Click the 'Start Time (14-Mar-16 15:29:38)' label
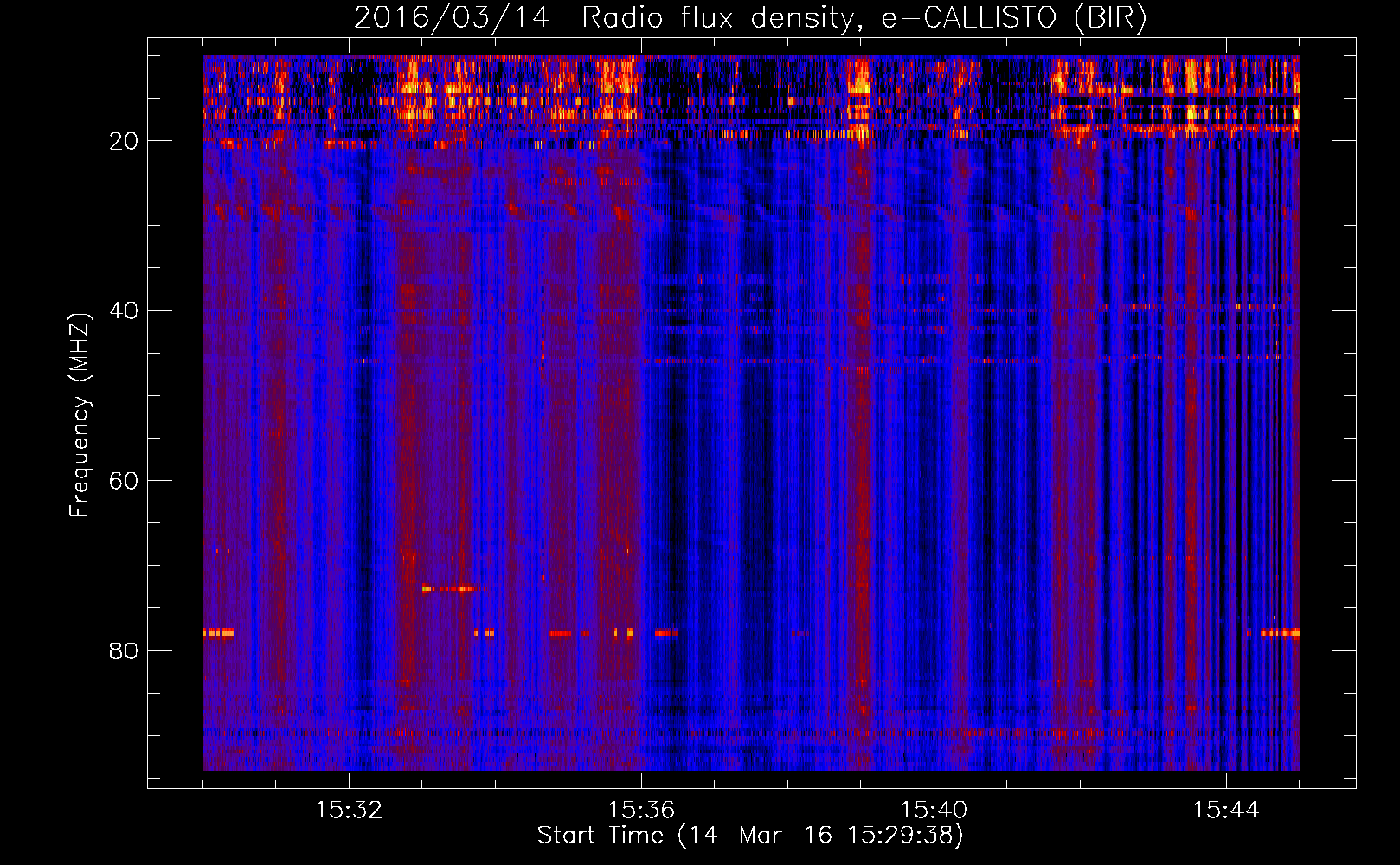Screen dimensions: 1400x865 [750, 836]
